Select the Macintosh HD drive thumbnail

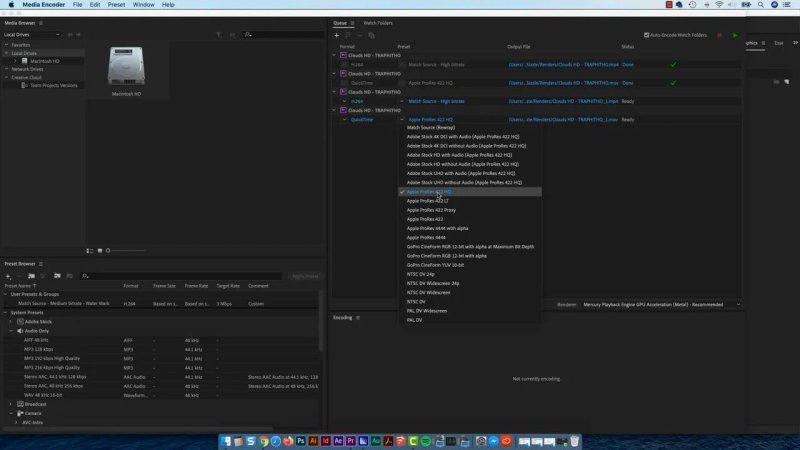coord(126,66)
